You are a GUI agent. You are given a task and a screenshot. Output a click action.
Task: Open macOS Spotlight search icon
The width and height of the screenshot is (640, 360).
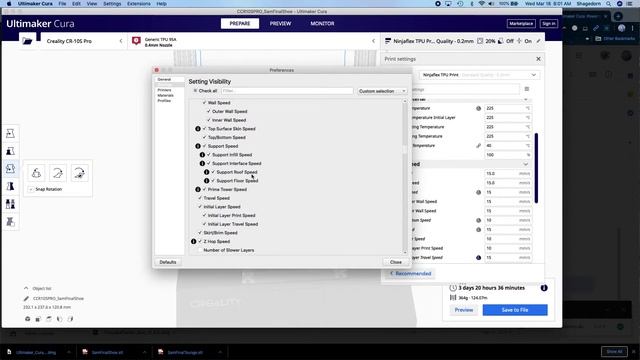point(608,4)
